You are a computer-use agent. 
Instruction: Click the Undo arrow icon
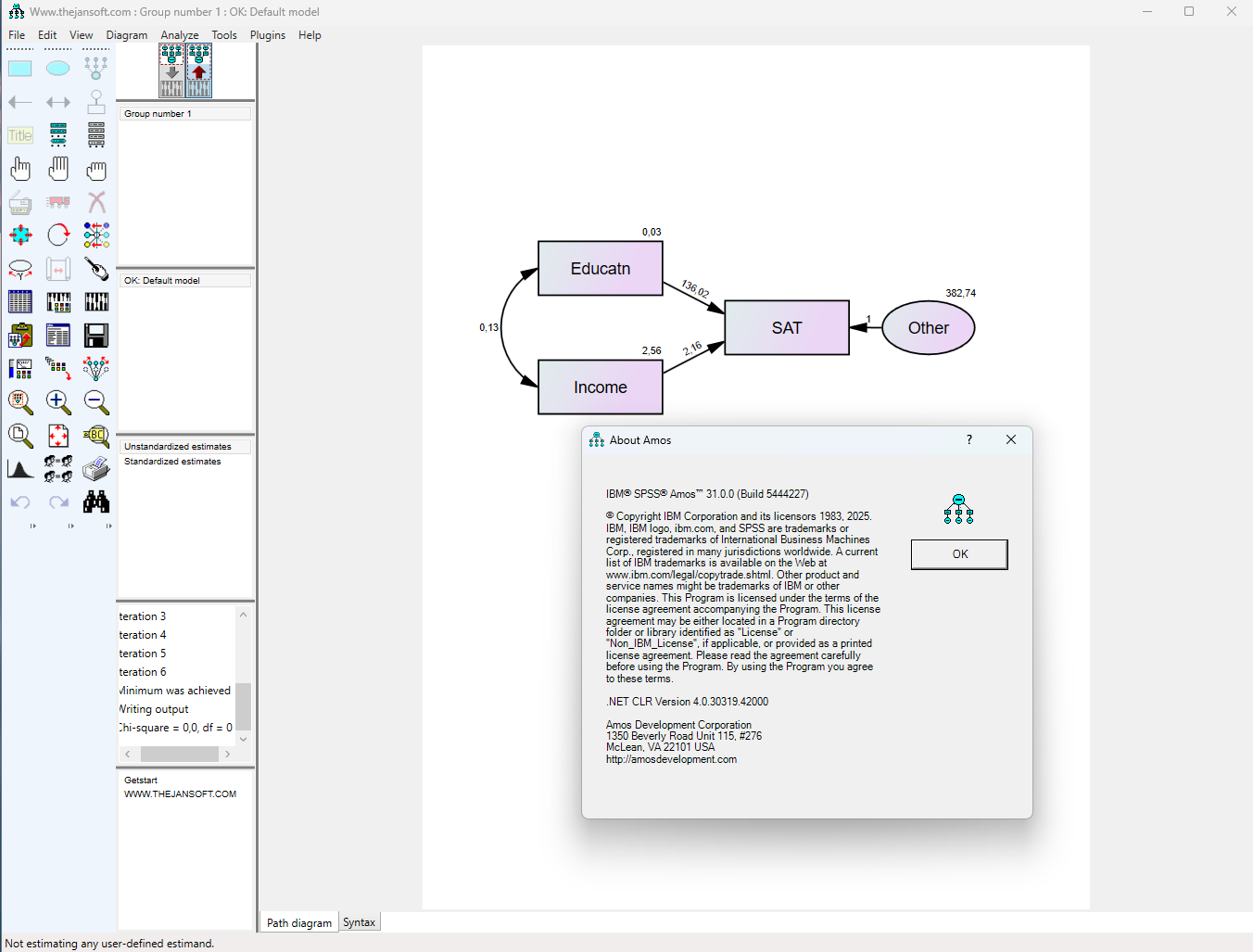pos(20,502)
